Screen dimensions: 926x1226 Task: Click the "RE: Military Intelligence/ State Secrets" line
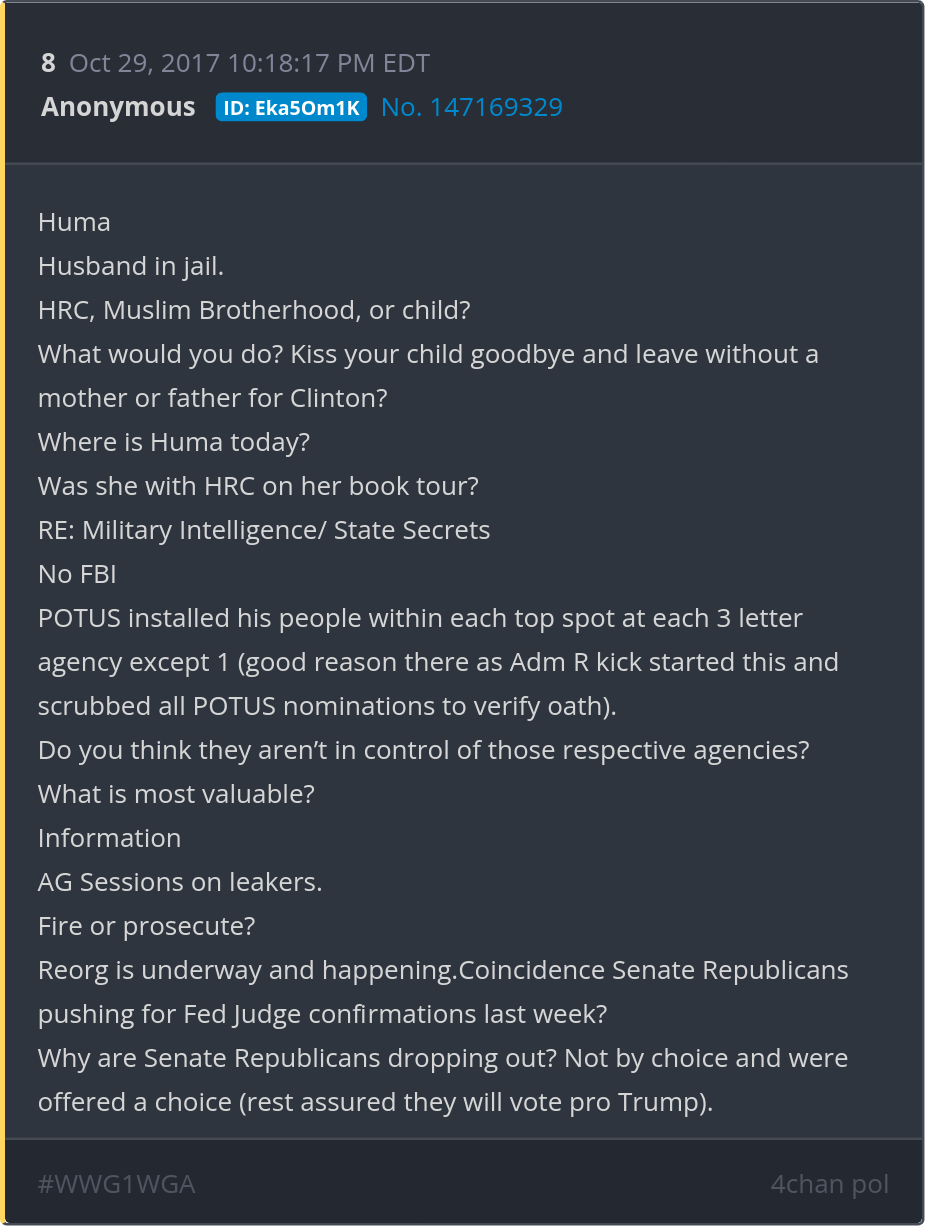264,530
